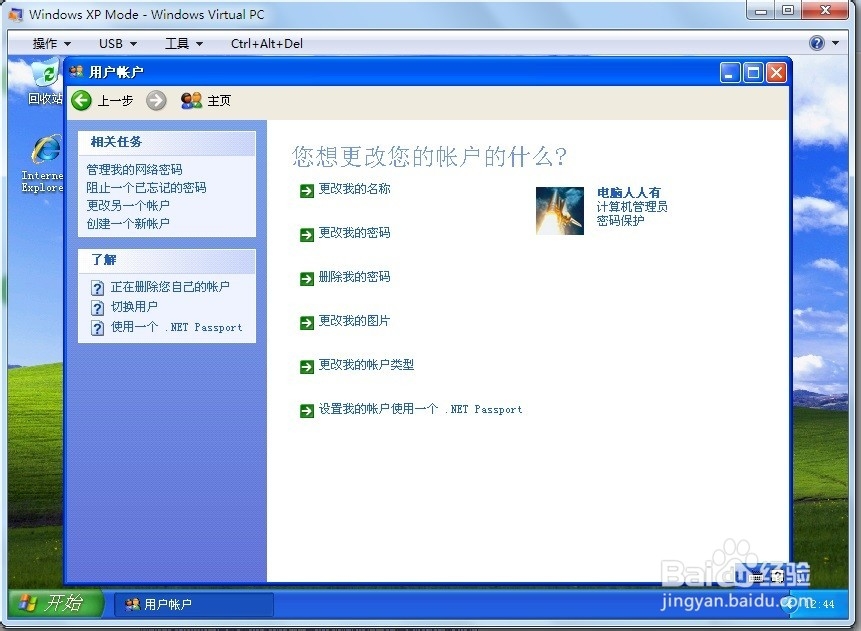Click the arrow icon beside 更改我的名称
861x631 pixels.
pos(306,191)
